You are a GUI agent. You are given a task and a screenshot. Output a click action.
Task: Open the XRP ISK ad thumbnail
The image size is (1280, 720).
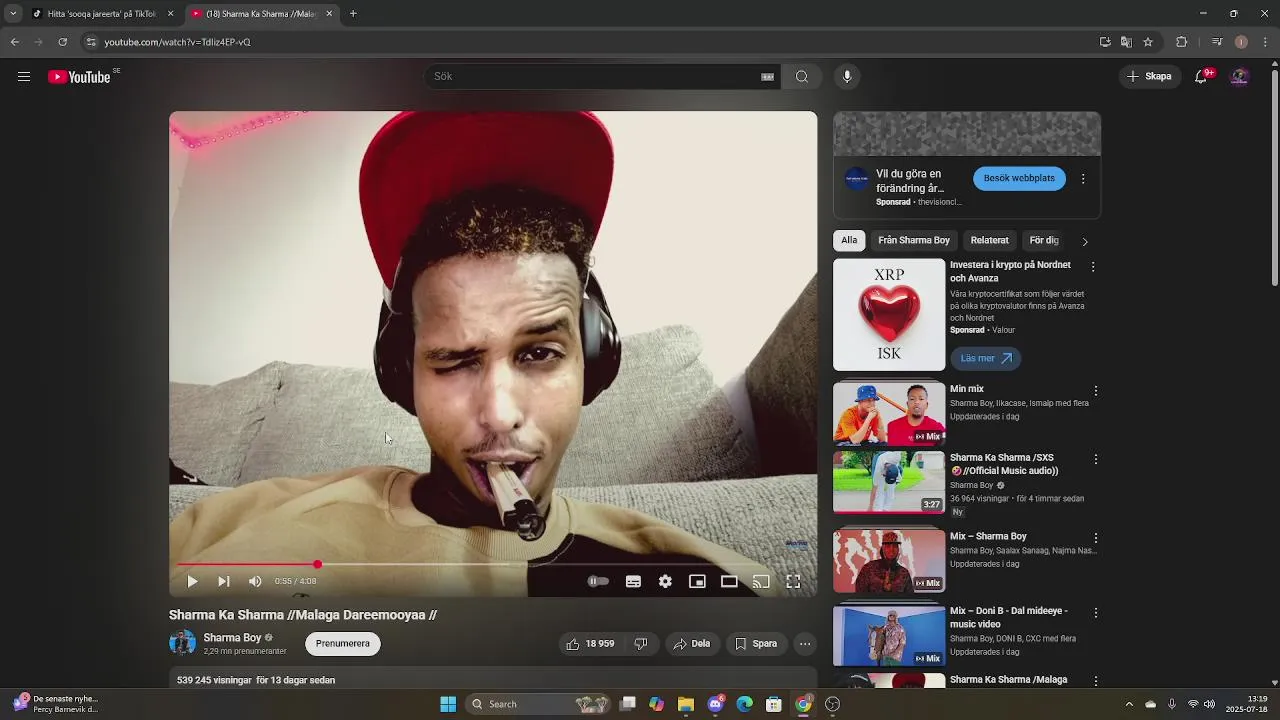point(889,315)
